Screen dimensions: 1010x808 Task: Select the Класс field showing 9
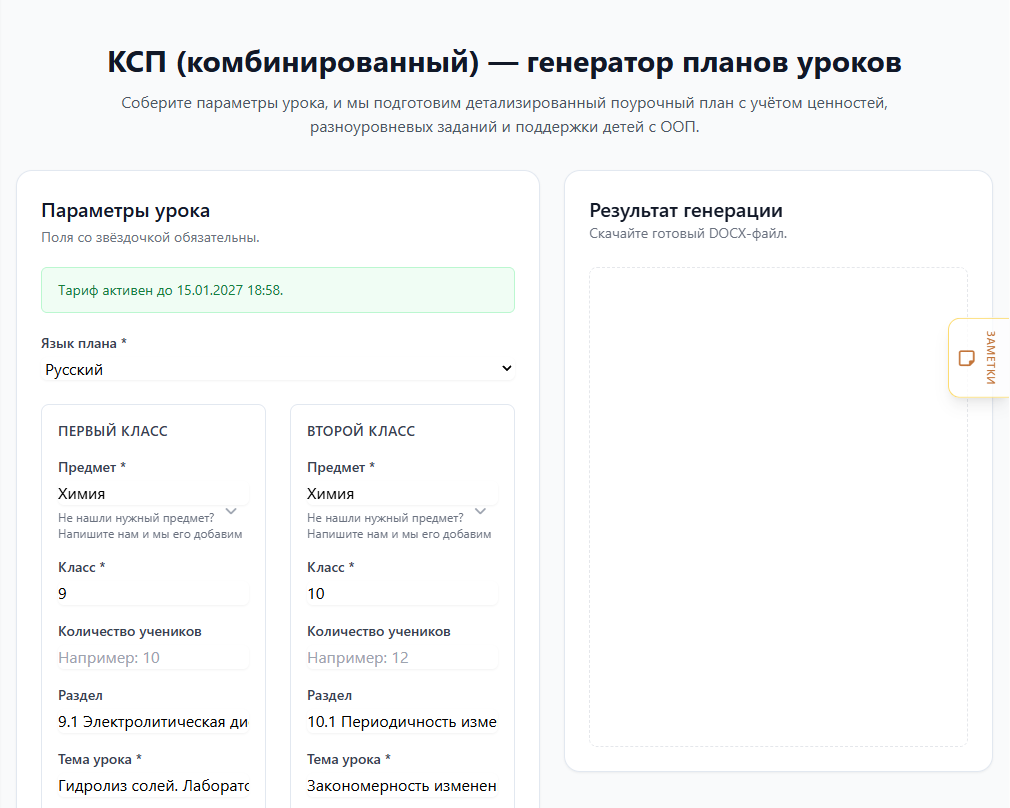[x=153, y=593]
